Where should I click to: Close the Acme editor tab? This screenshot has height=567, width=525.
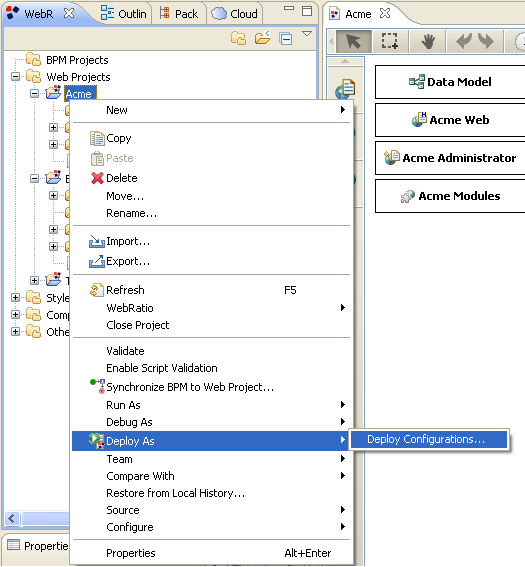pos(385,13)
